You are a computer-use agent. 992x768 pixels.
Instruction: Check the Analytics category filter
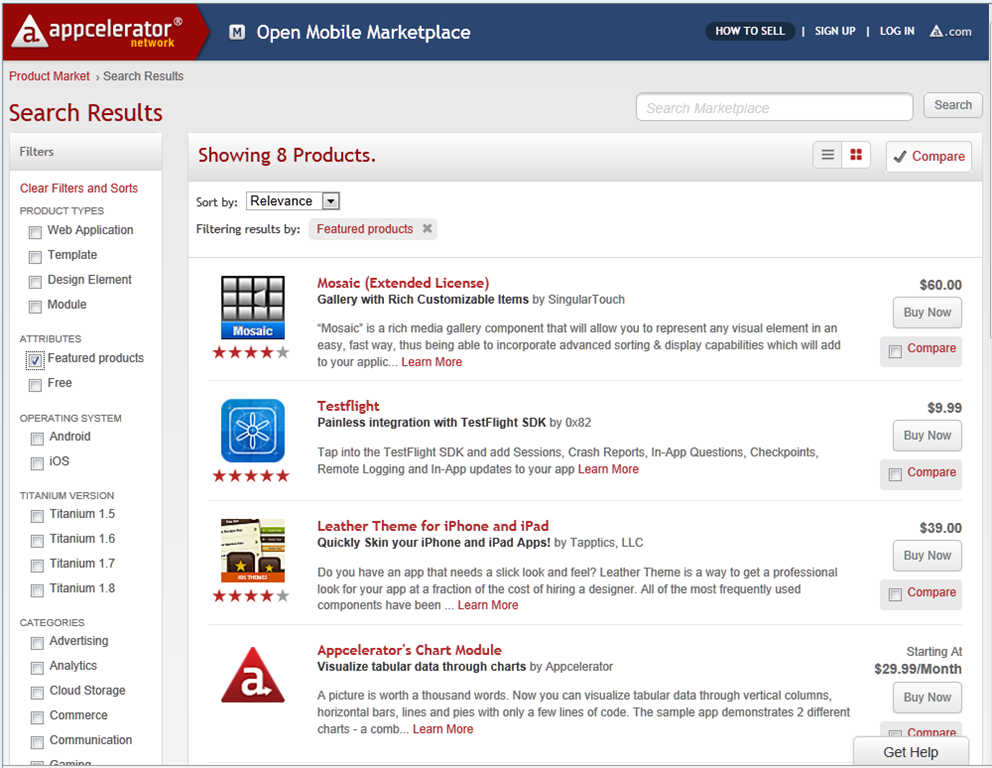click(x=37, y=668)
